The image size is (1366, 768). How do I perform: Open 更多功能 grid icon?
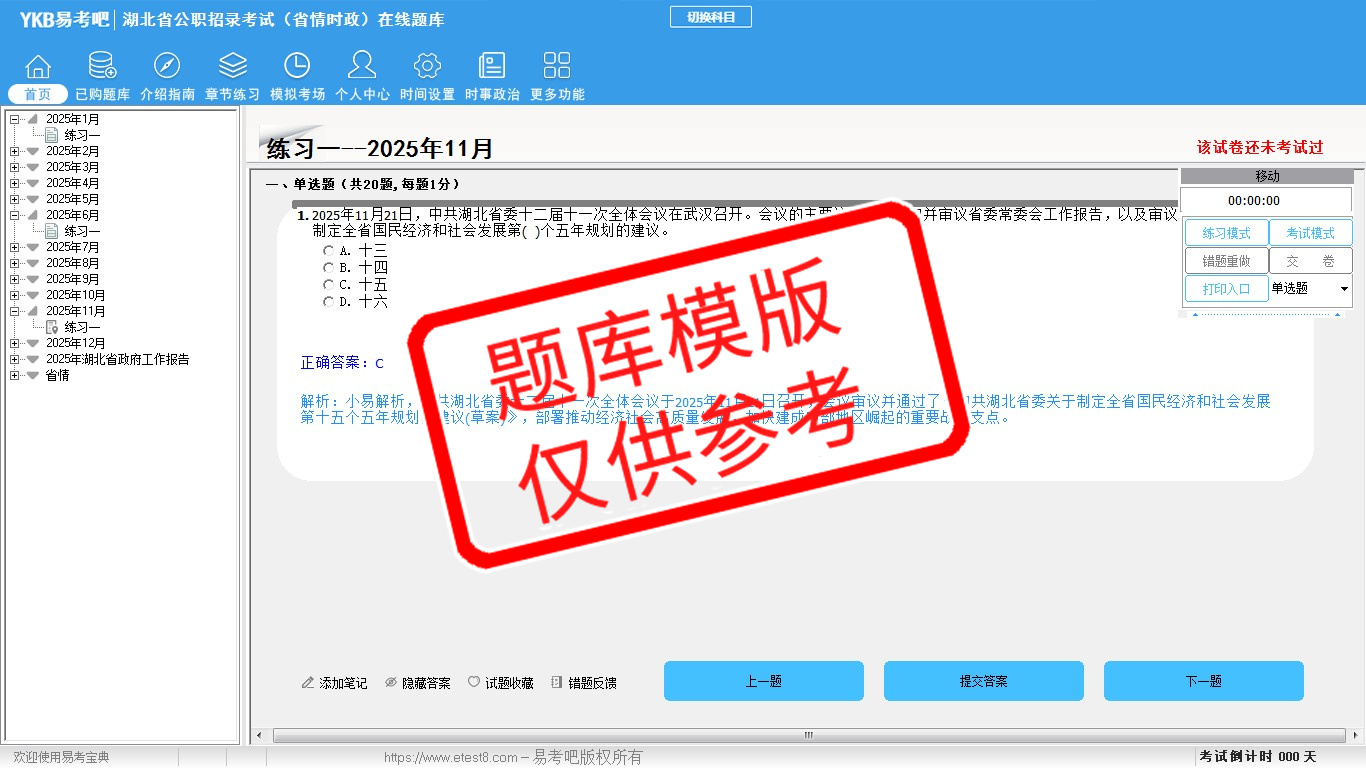(557, 66)
